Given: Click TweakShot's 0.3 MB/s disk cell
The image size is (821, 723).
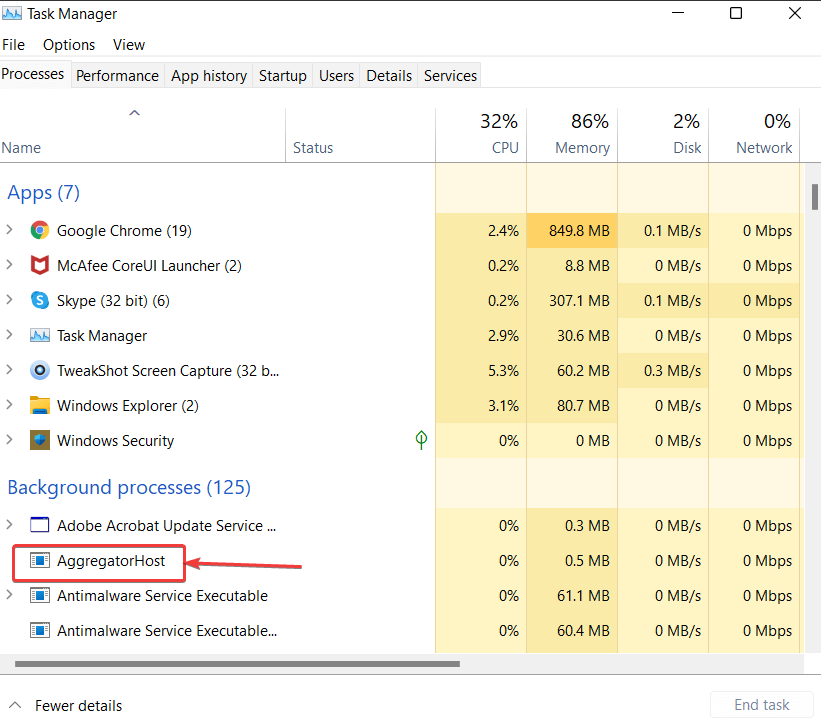Looking at the screenshot, I should pyautogui.click(x=663, y=371).
